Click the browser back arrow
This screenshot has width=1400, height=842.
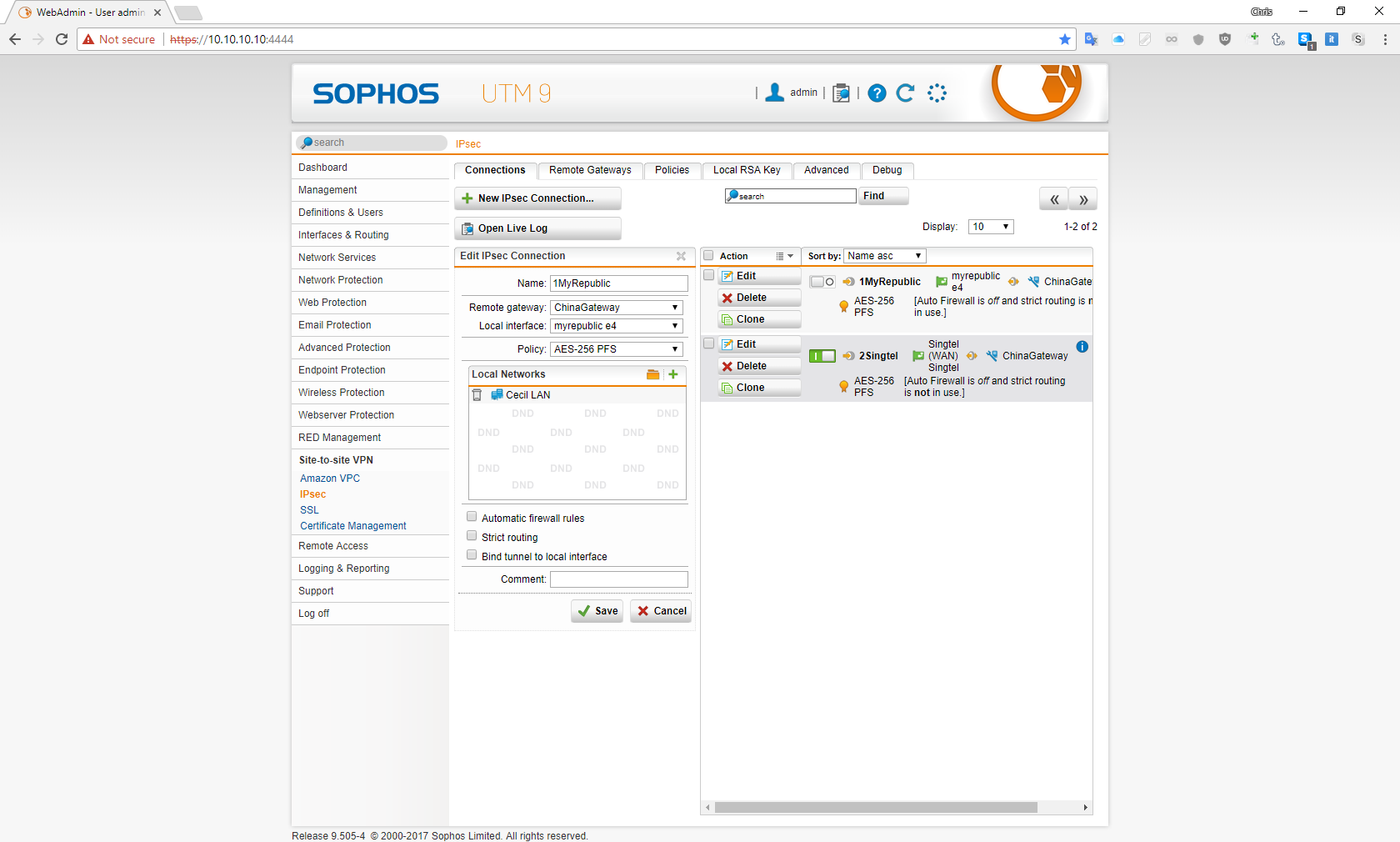tap(15, 39)
